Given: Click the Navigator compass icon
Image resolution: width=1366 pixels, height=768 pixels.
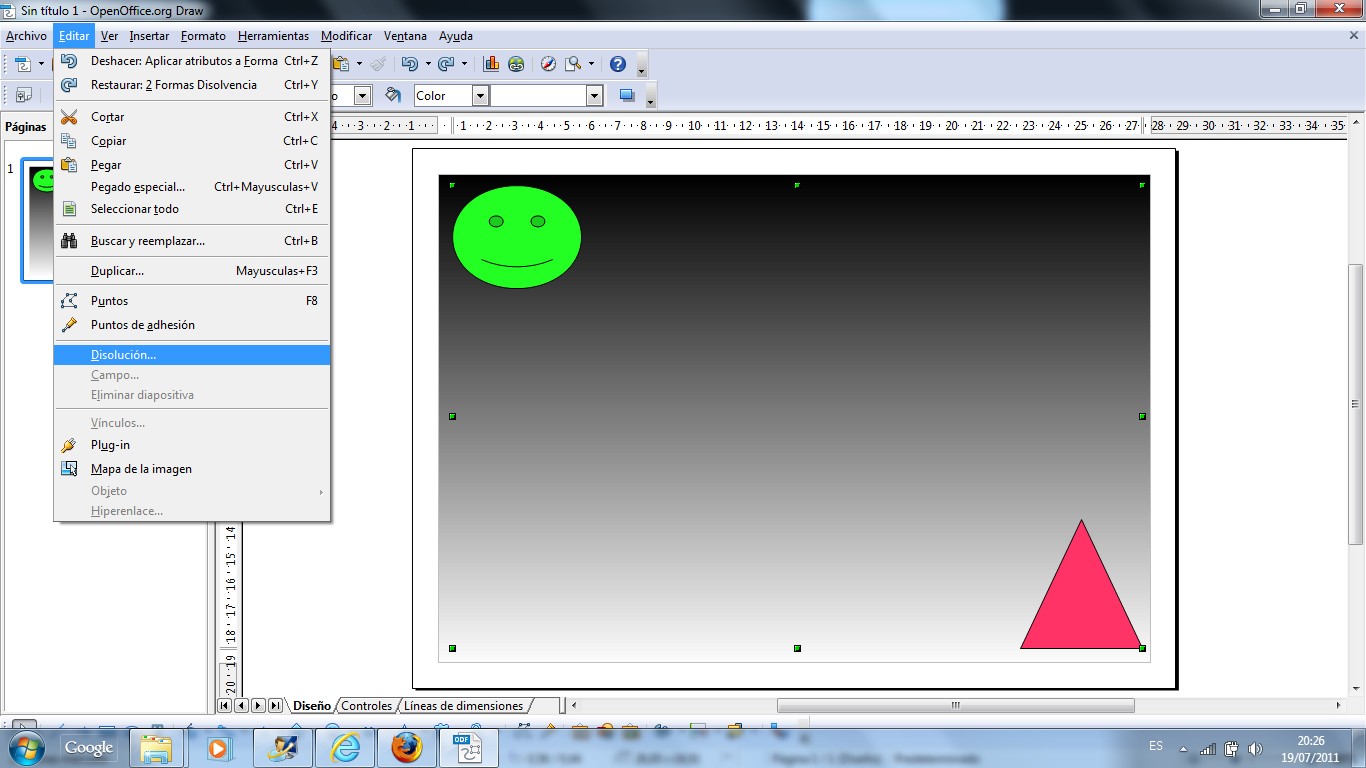Looking at the screenshot, I should pos(548,64).
